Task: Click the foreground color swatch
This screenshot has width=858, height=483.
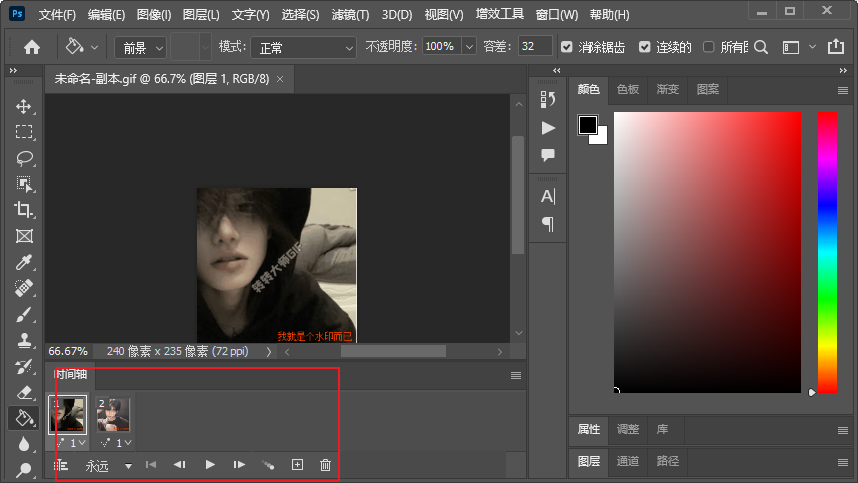Action: click(x=588, y=125)
